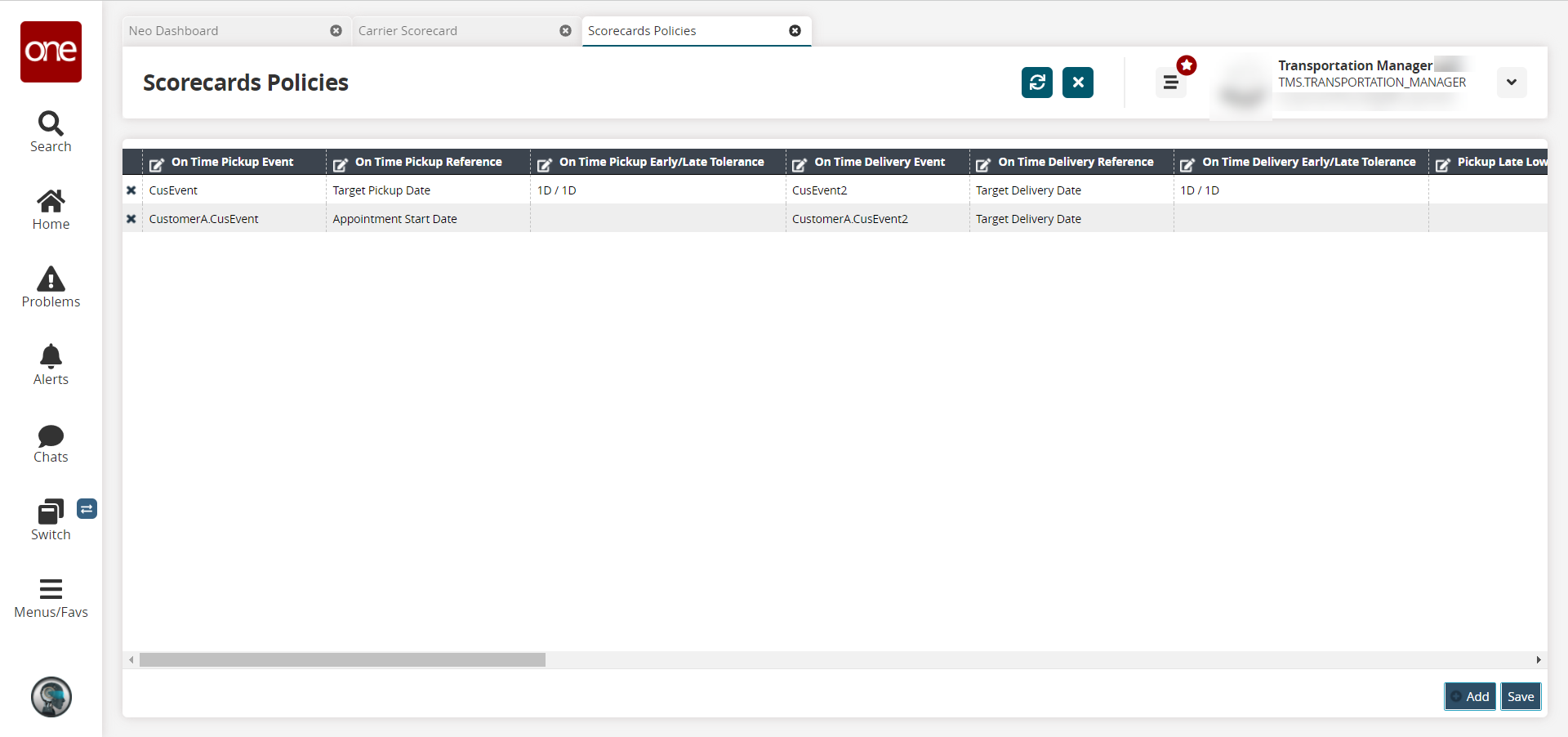1568x737 pixels.
Task: Close the Scorecards Policies page with teal X
Action: tap(1078, 83)
